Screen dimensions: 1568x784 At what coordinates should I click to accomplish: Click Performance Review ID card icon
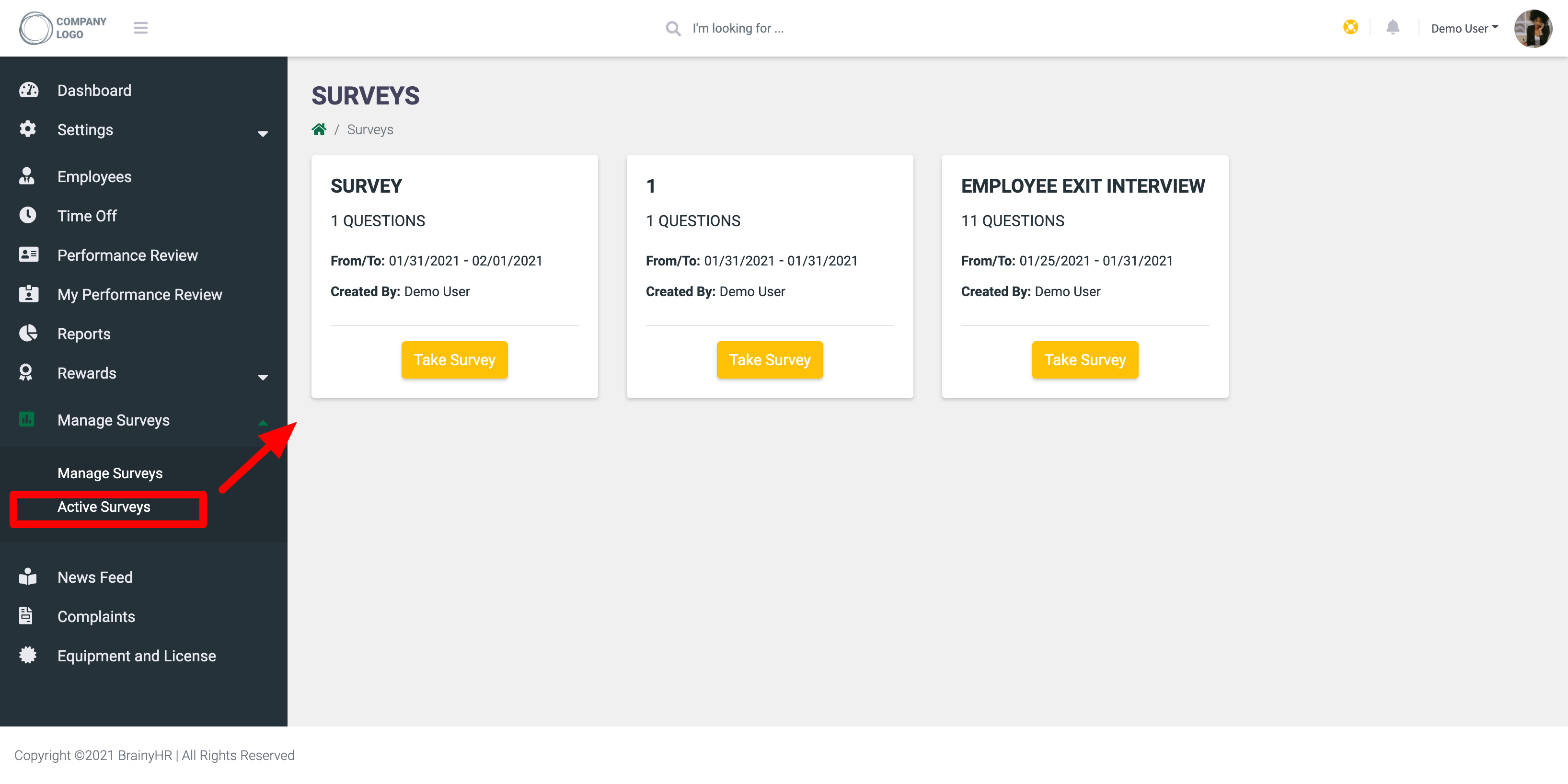coord(29,254)
